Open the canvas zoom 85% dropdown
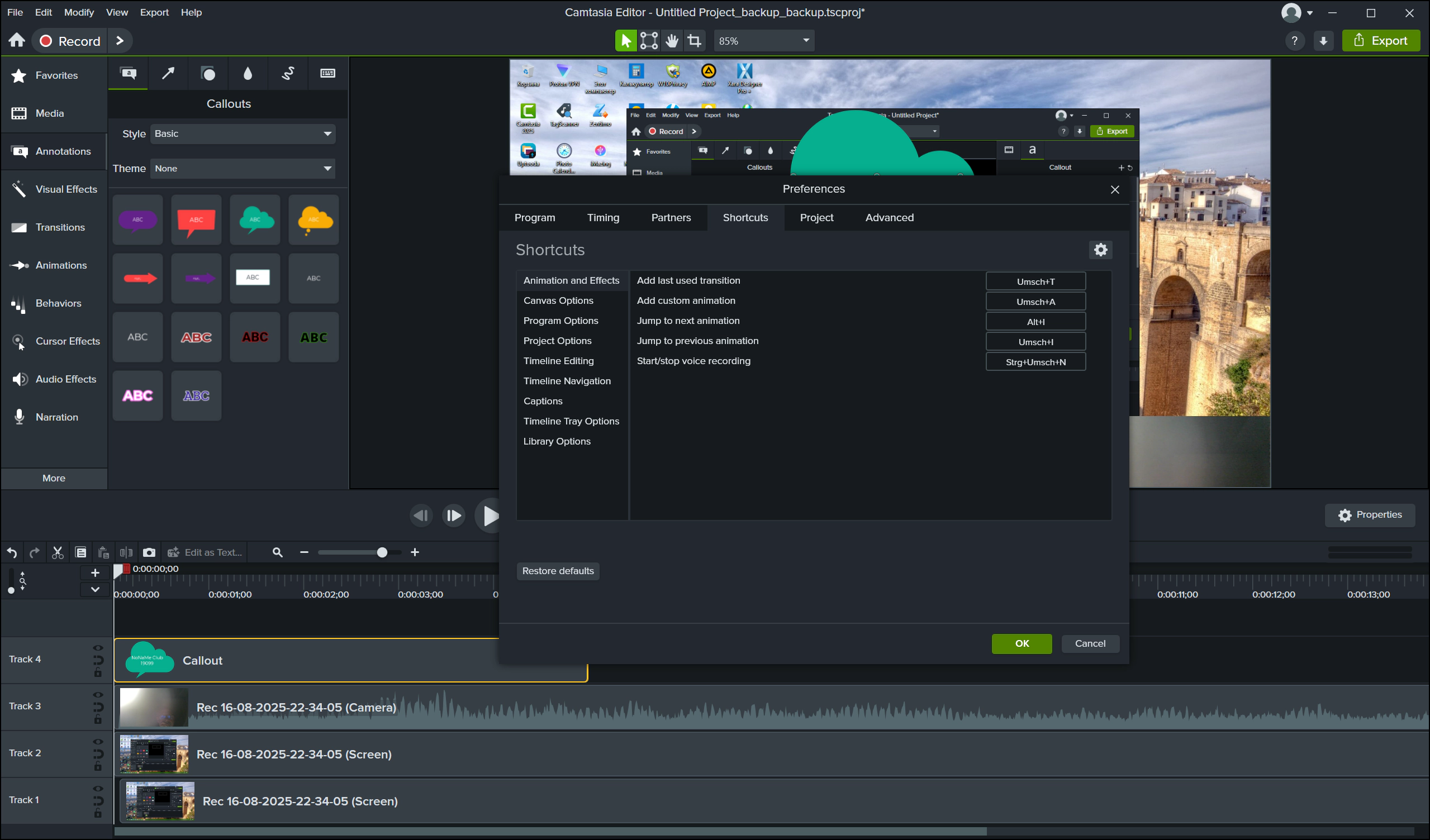 coord(764,41)
